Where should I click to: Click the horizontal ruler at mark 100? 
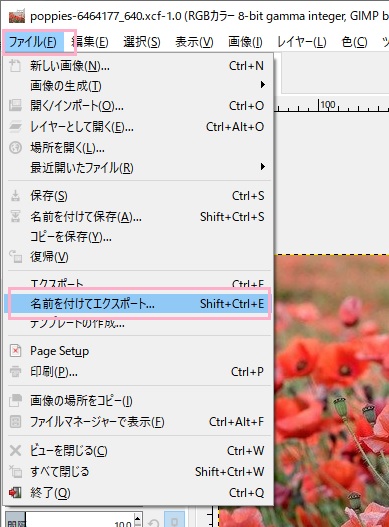point(319,105)
